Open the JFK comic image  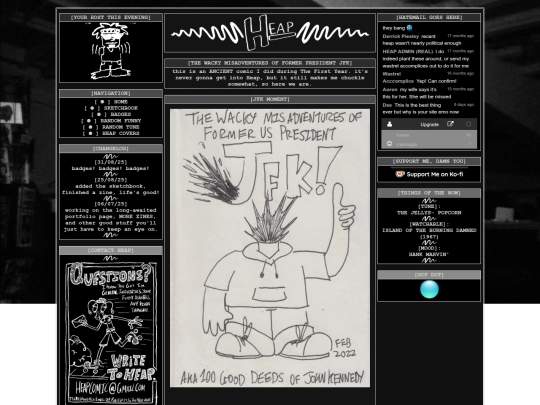(x=270, y=248)
